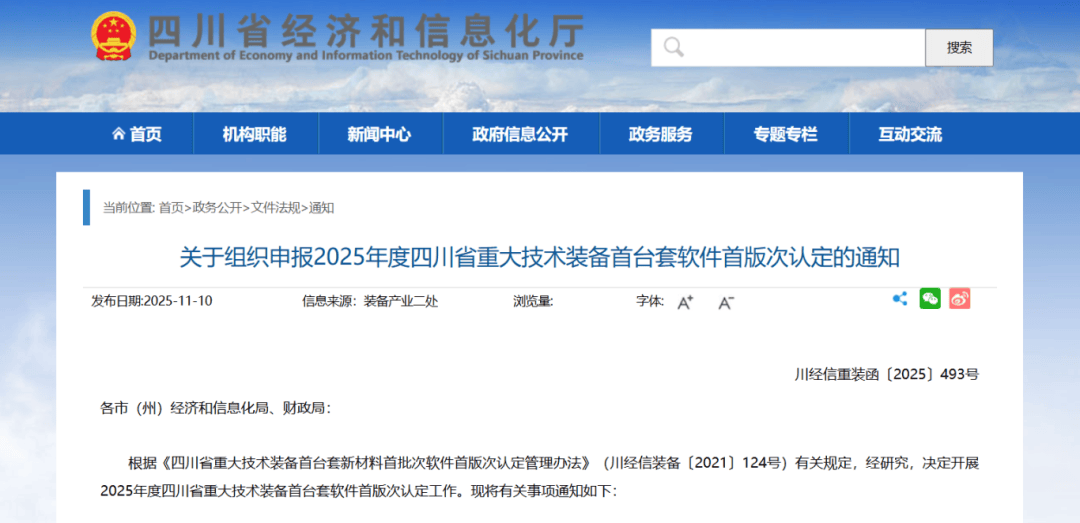Click the national emblem logo
1080x523 pixels.
113,37
